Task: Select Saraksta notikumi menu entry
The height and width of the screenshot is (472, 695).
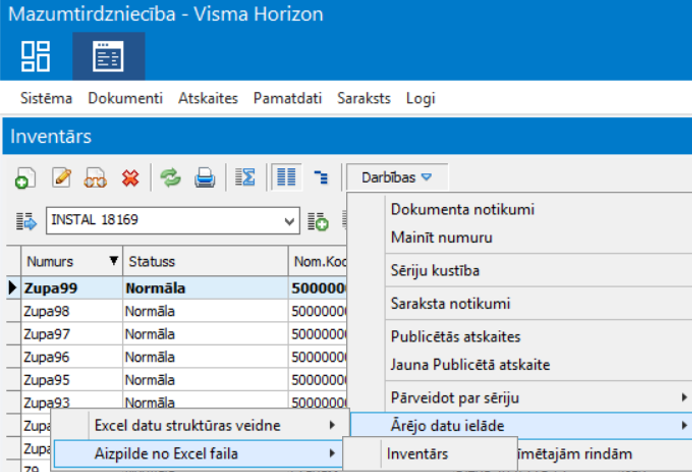Action: 450,304
